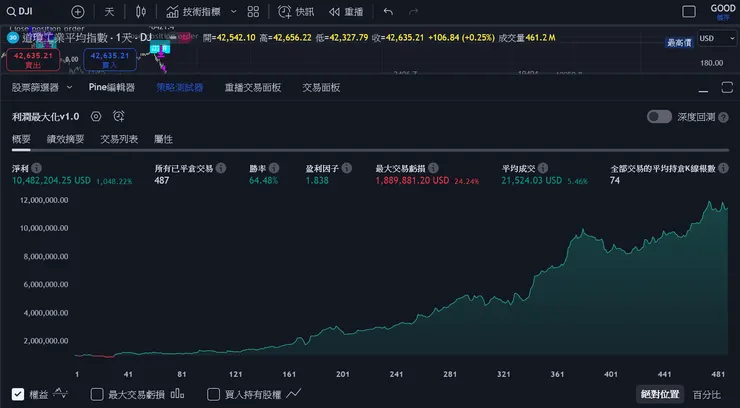Viewport: 740px width, 408px height.
Task: Undo the last action arrow
Action: click(x=388, y=12)
